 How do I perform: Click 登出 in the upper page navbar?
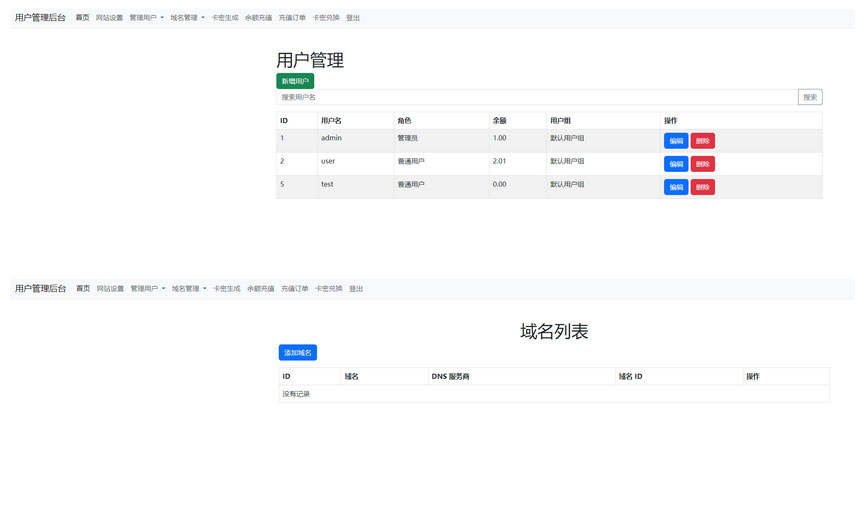coord(353,17)
